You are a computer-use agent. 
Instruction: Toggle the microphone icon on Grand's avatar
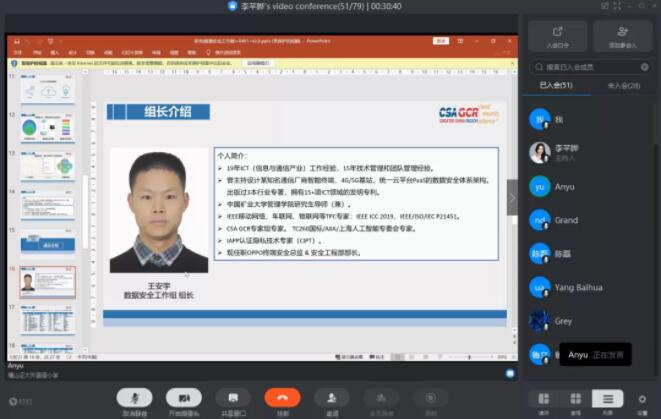tap(546, 226)
